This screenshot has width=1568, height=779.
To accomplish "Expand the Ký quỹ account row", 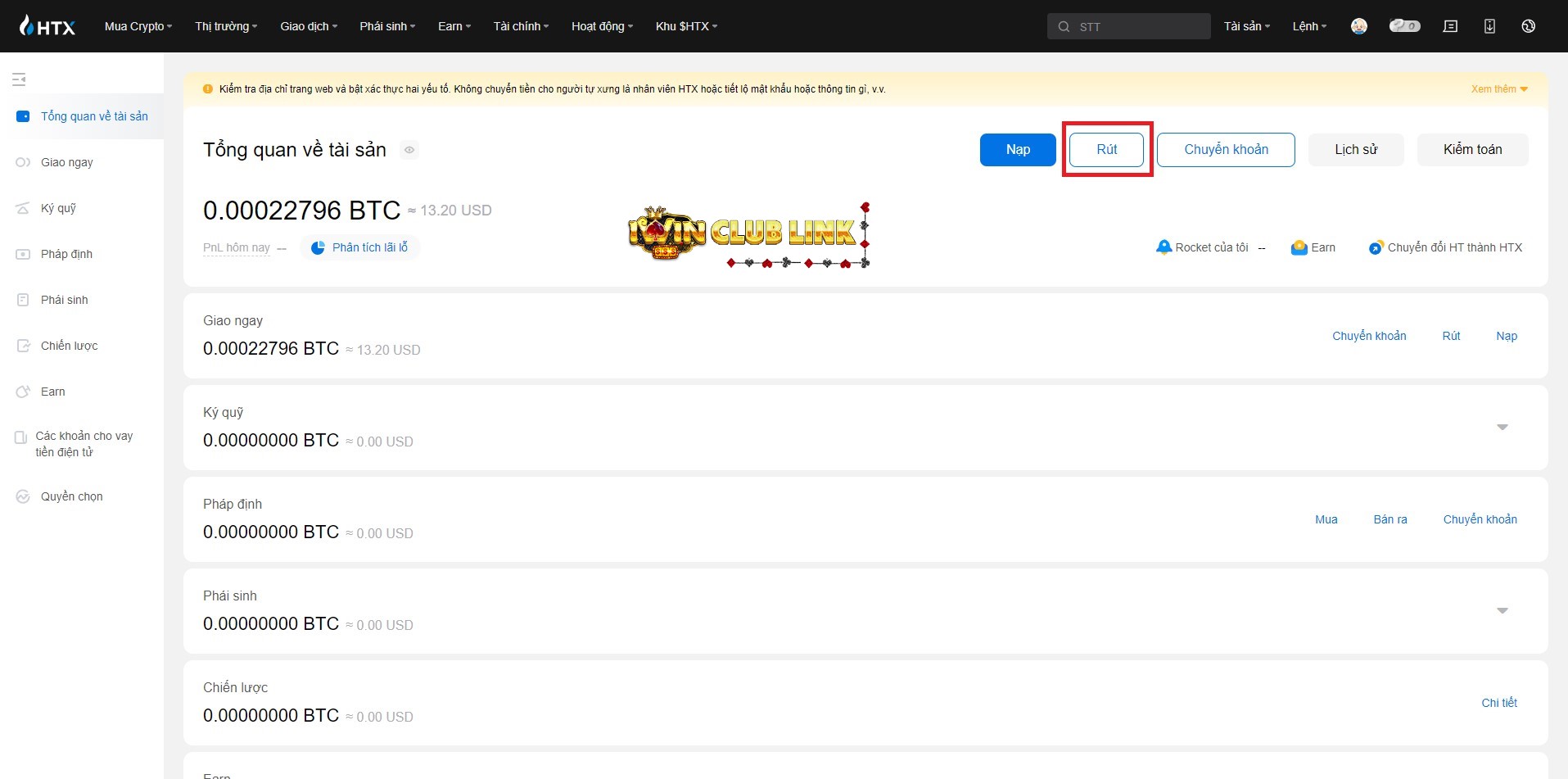I will pos(1502,428).
